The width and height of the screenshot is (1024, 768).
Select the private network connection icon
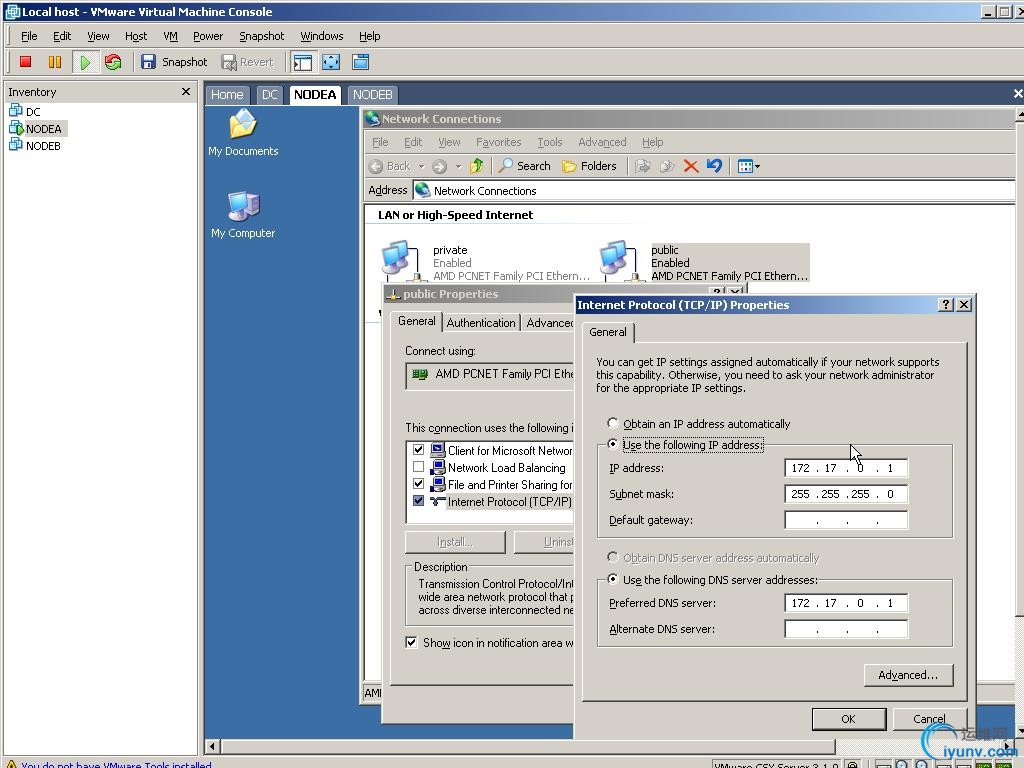(x=400, y=259)
